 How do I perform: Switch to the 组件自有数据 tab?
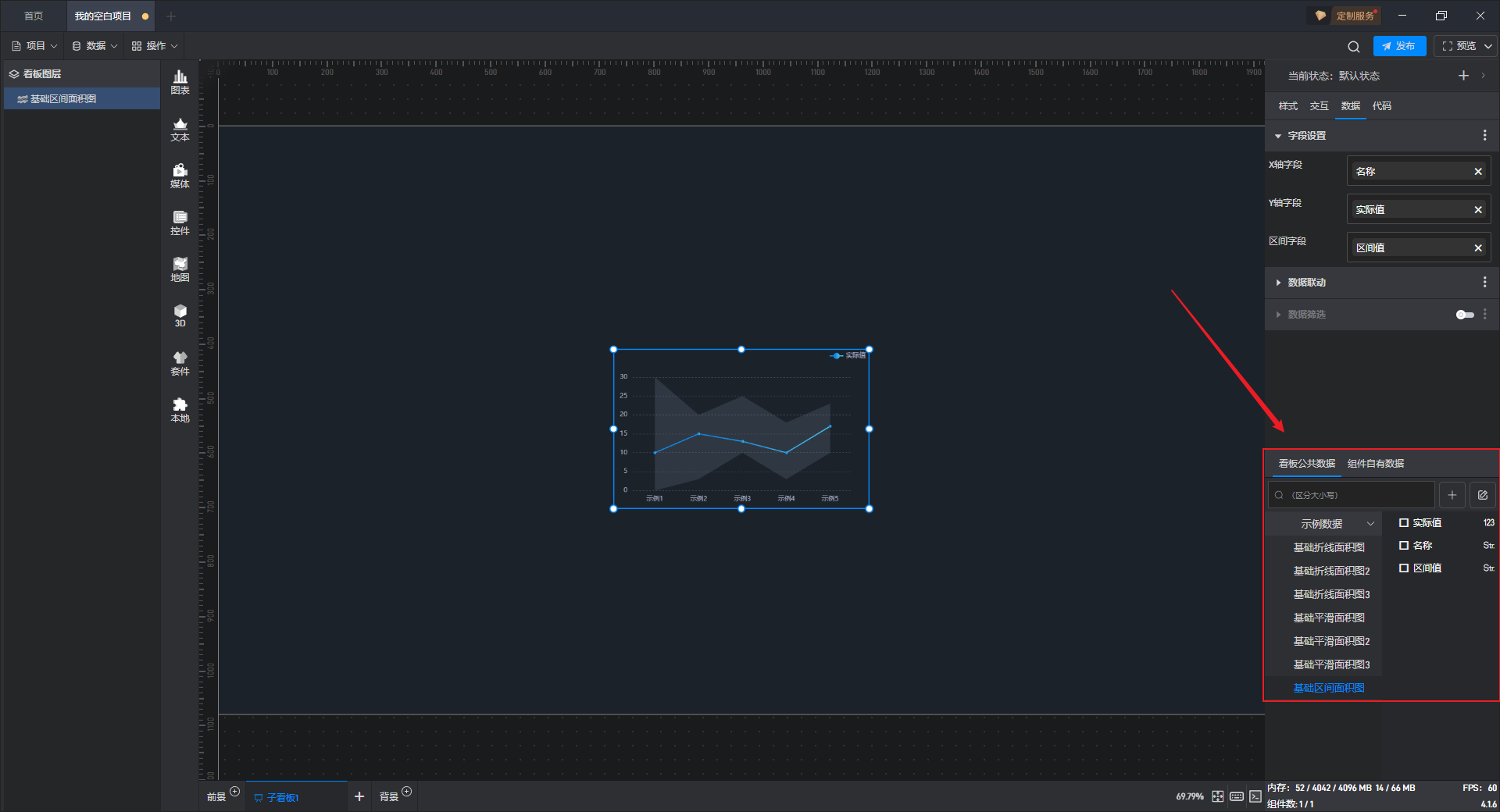point(1376,464)
